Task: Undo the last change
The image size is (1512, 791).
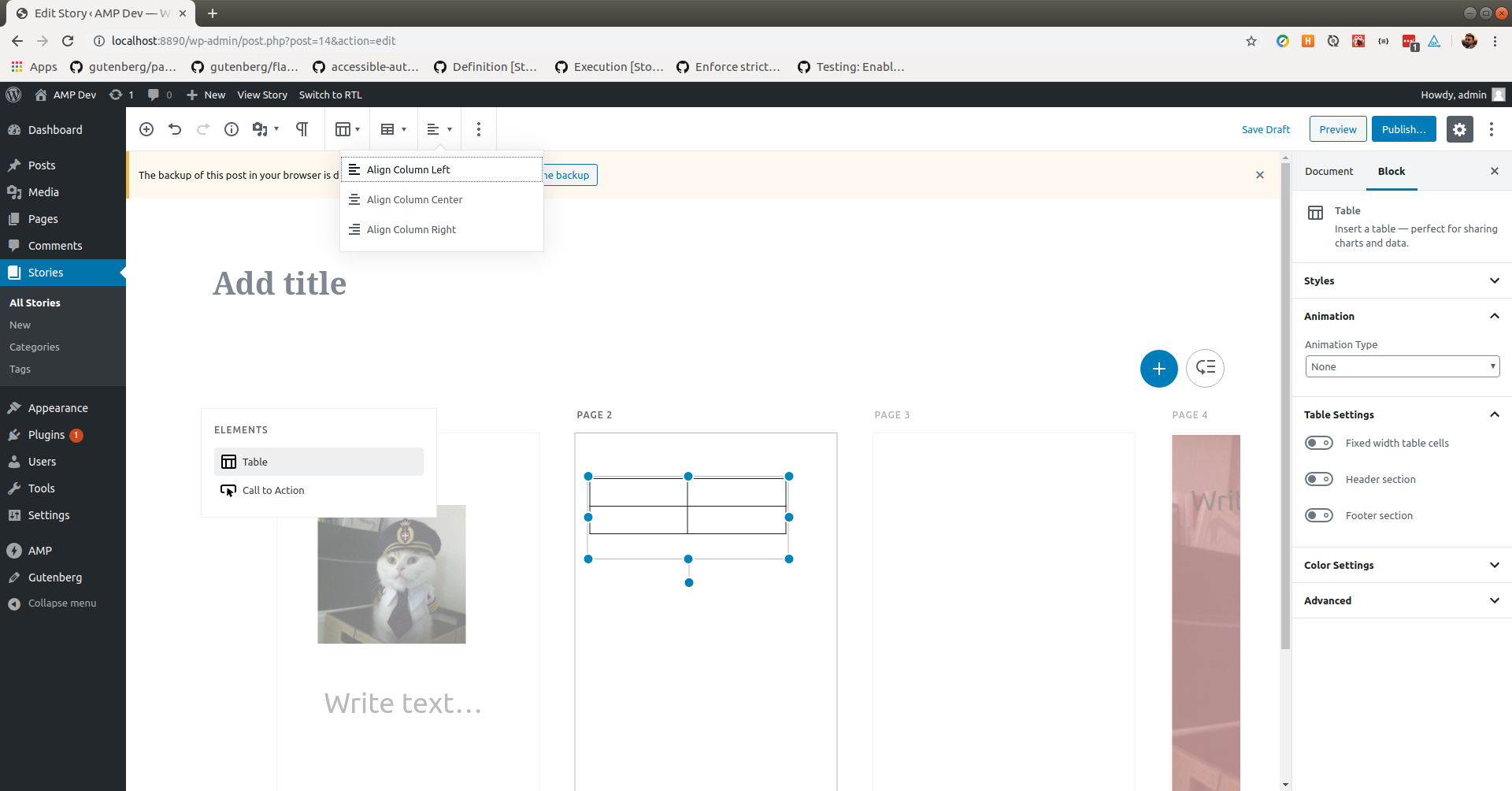Action: [x=175, y=129]
